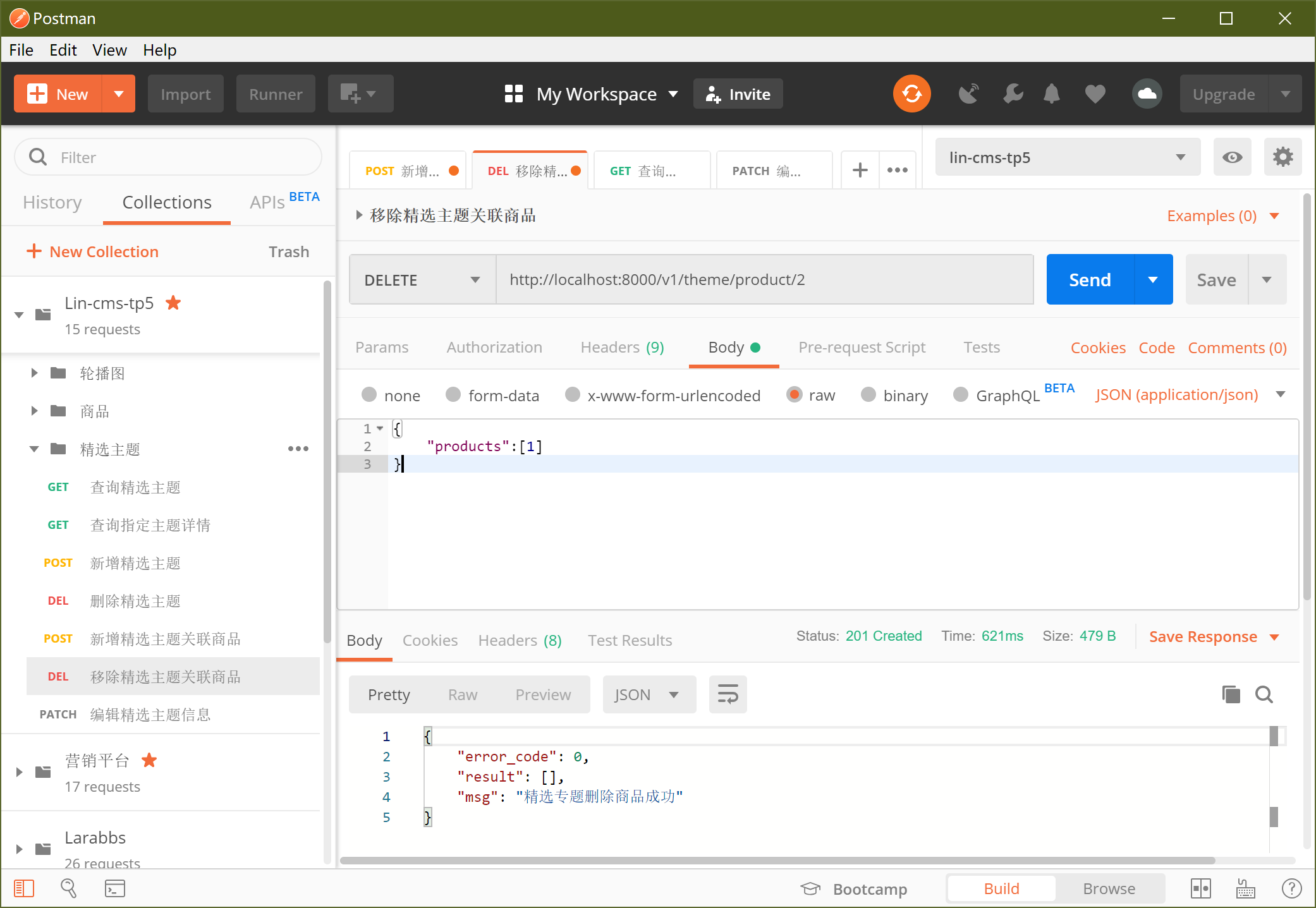The height and width of the screenshot is (908, 1316).
Task: Open the File menu
Action: 21,50
